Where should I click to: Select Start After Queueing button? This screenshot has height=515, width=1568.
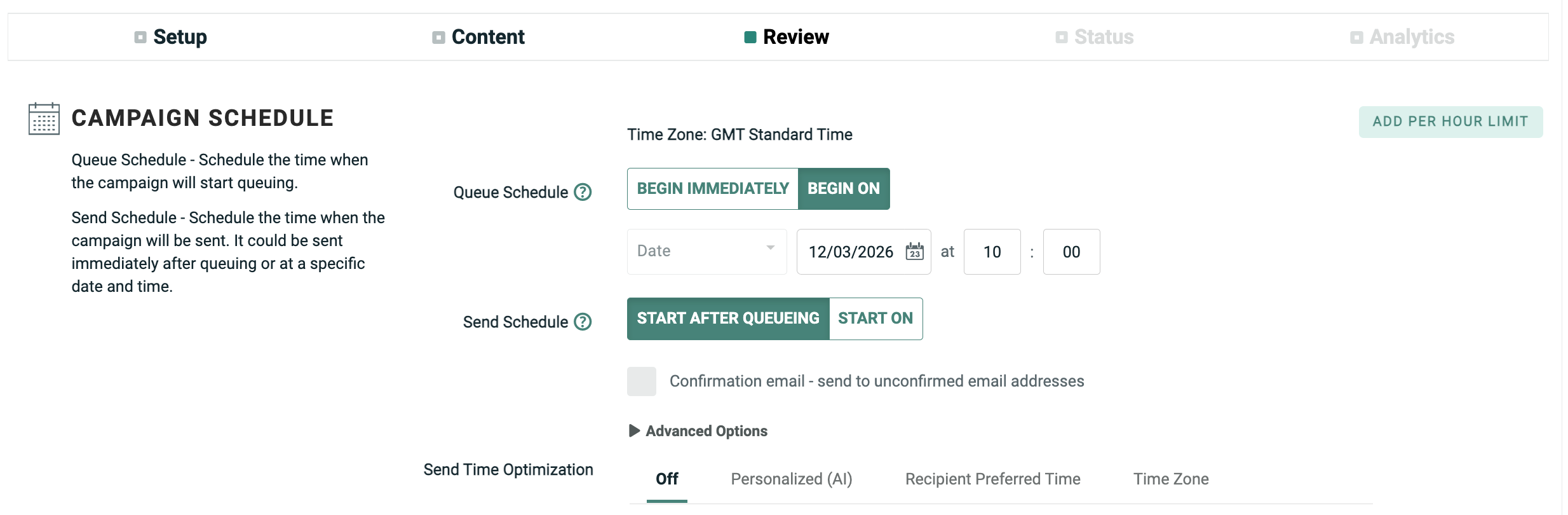728,319
